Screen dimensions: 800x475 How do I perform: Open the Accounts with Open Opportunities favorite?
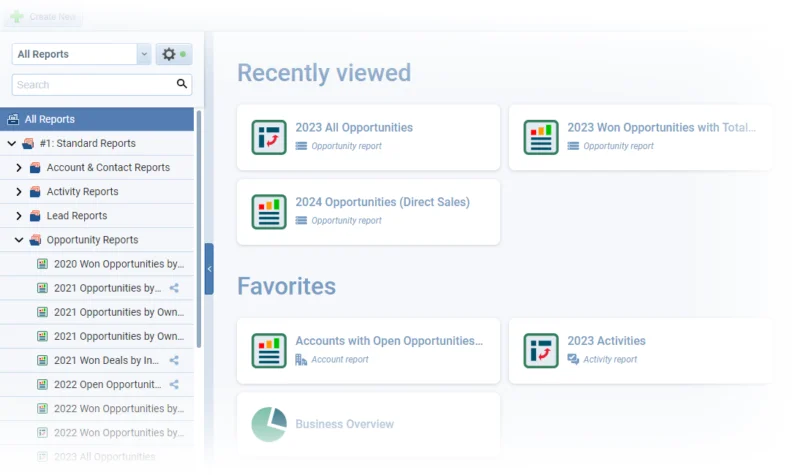click(x=368, y=351)
